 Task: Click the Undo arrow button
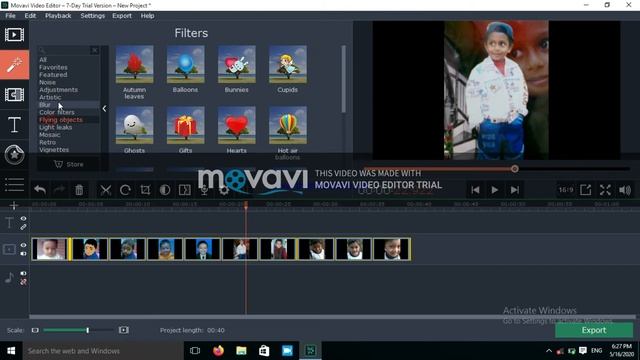pos(40,190)
